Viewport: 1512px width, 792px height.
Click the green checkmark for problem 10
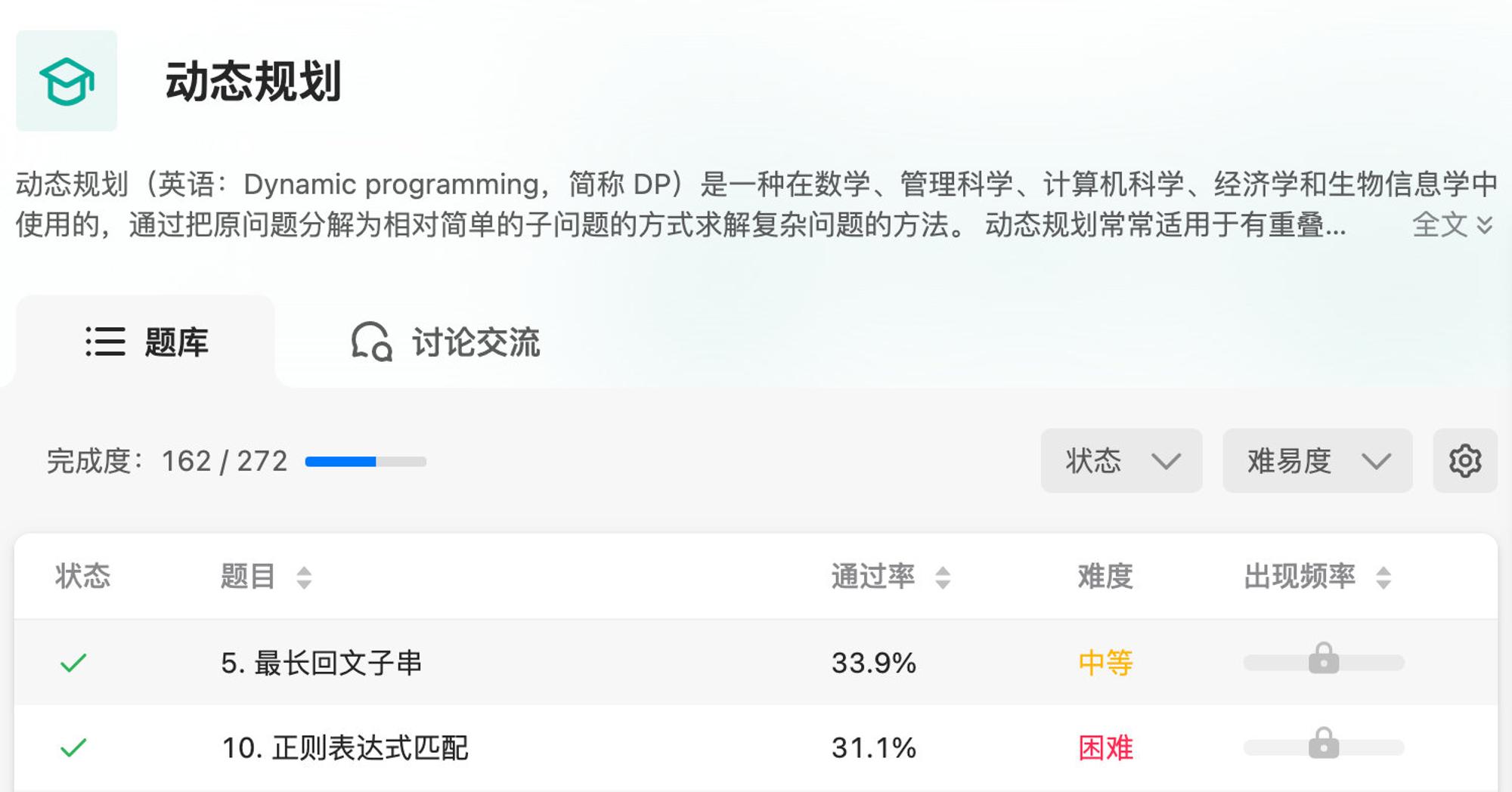pyautogui.click(x=73, y=747)
